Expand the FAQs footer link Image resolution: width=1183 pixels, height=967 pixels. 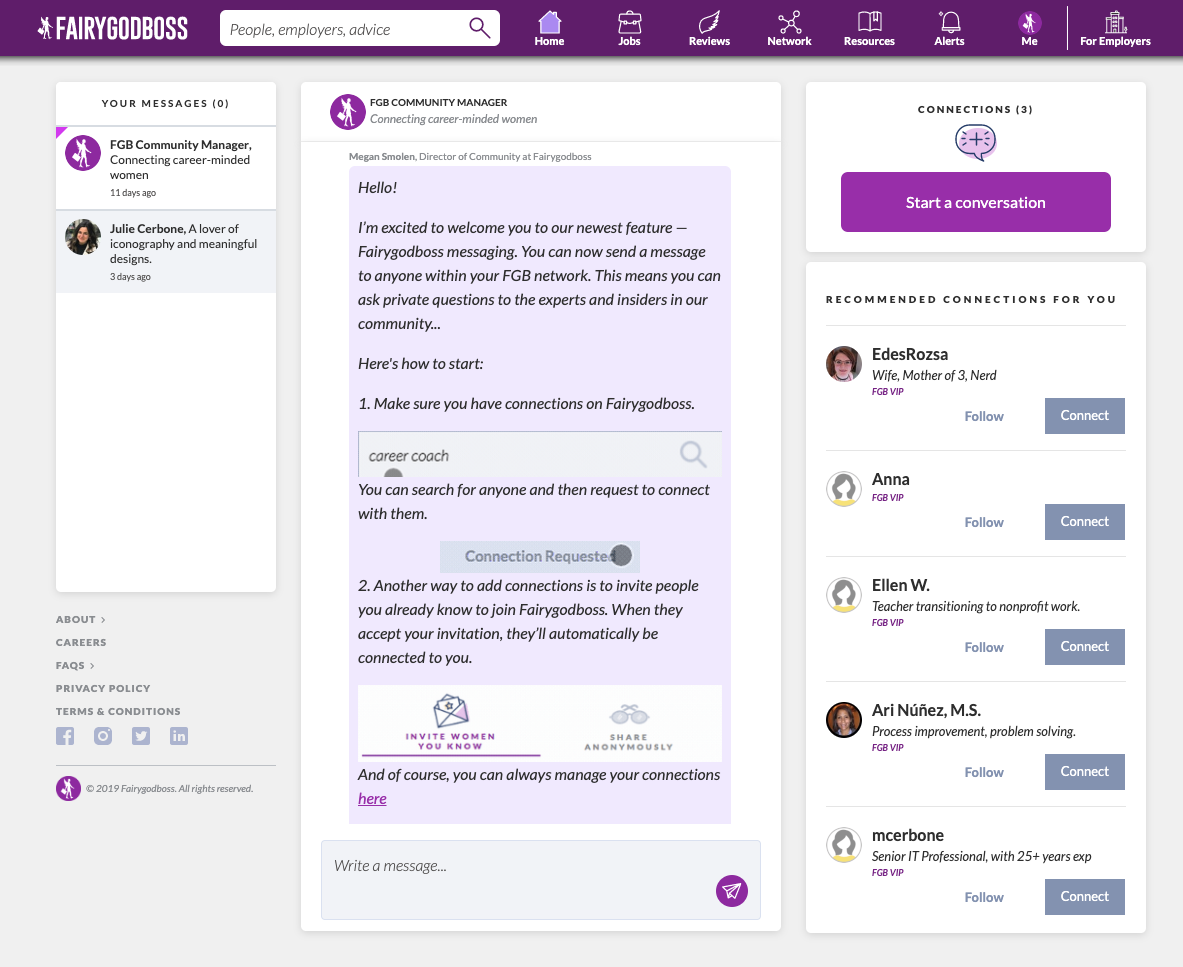(75, 665)
